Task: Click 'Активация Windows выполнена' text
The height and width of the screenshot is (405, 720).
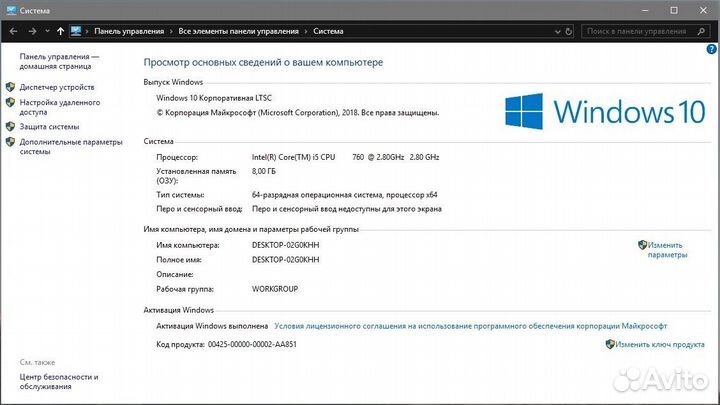Action: [212, 326]
